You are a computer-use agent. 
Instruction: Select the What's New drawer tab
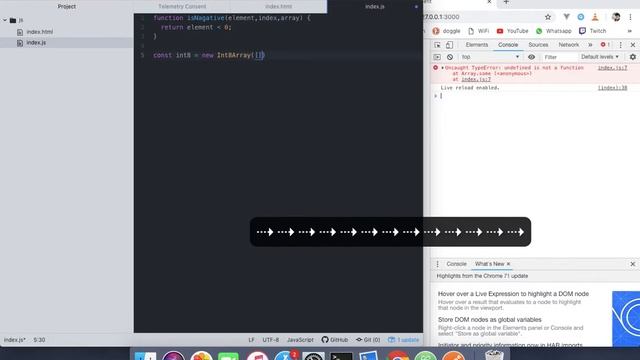pos(489,264)
